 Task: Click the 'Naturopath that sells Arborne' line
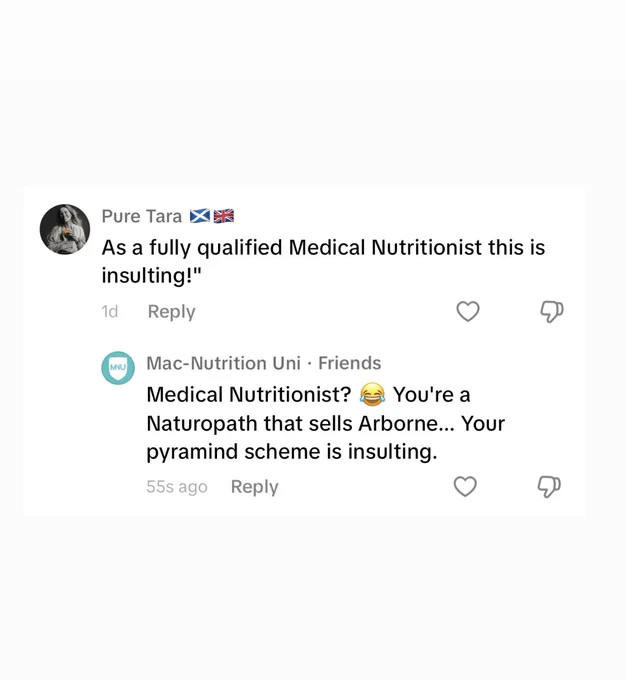pyautogui.click(x=300, y=423)
